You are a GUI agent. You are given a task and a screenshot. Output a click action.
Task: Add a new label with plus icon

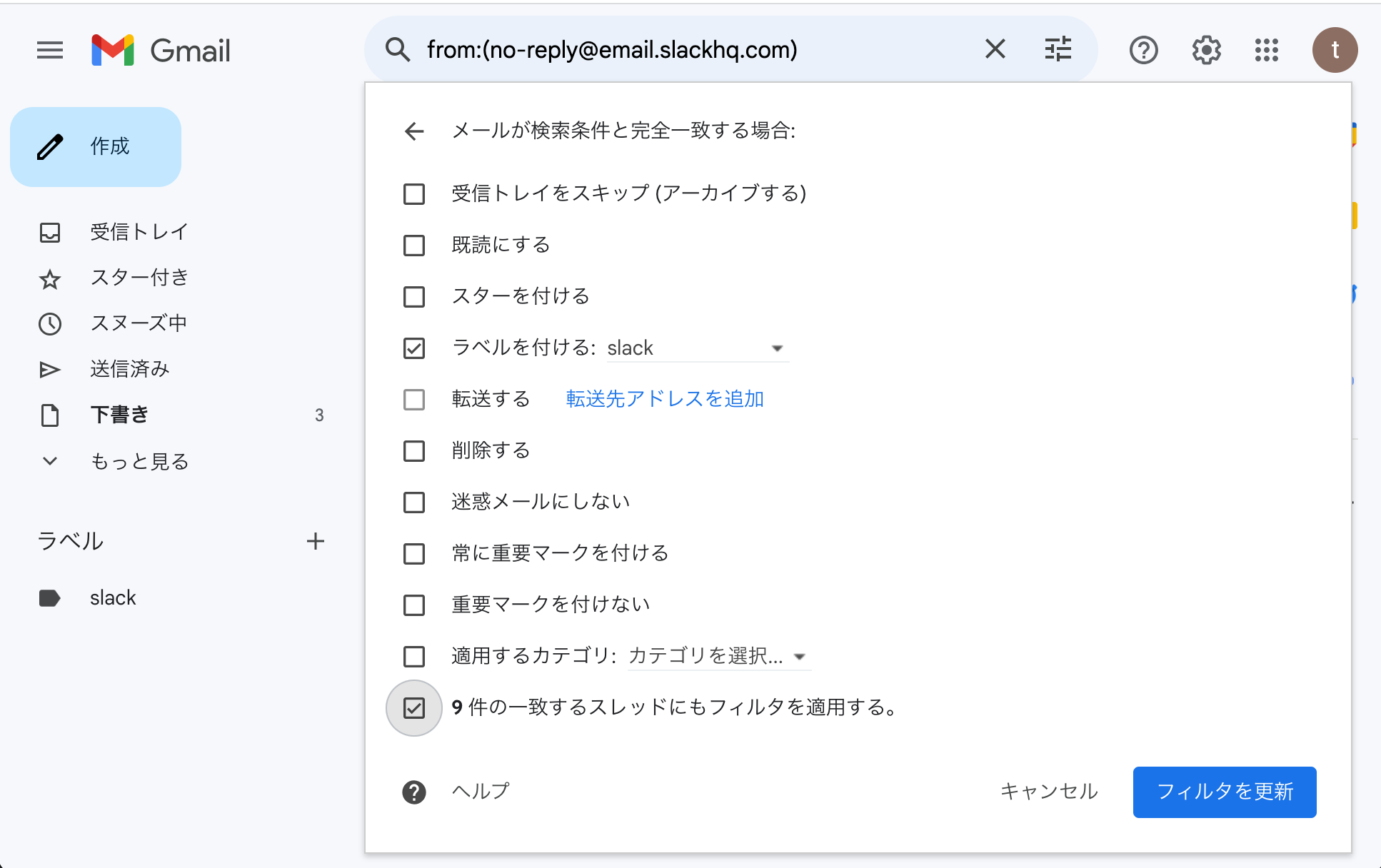coord(316,541)
